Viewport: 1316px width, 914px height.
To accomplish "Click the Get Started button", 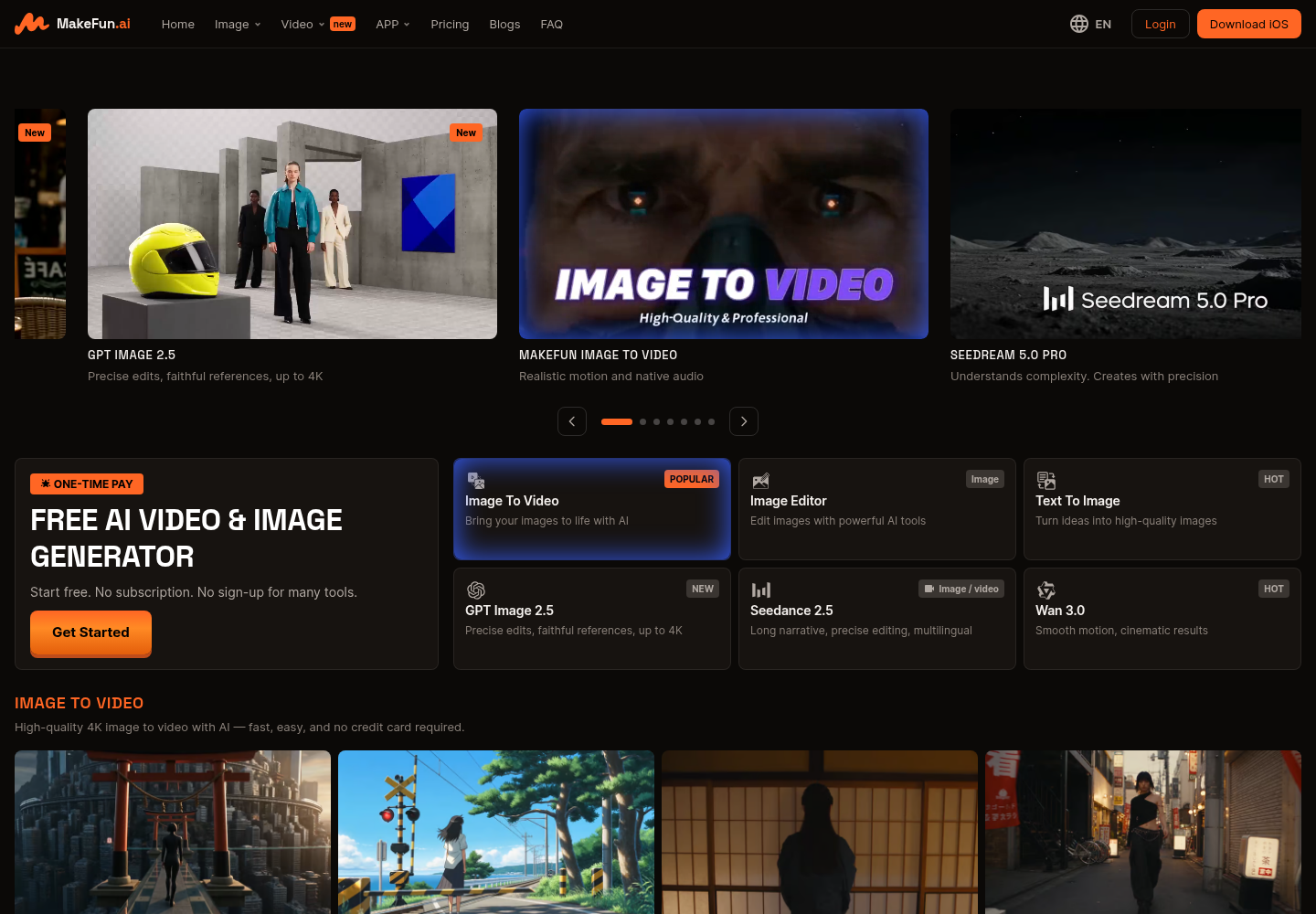I will (90, 633).
